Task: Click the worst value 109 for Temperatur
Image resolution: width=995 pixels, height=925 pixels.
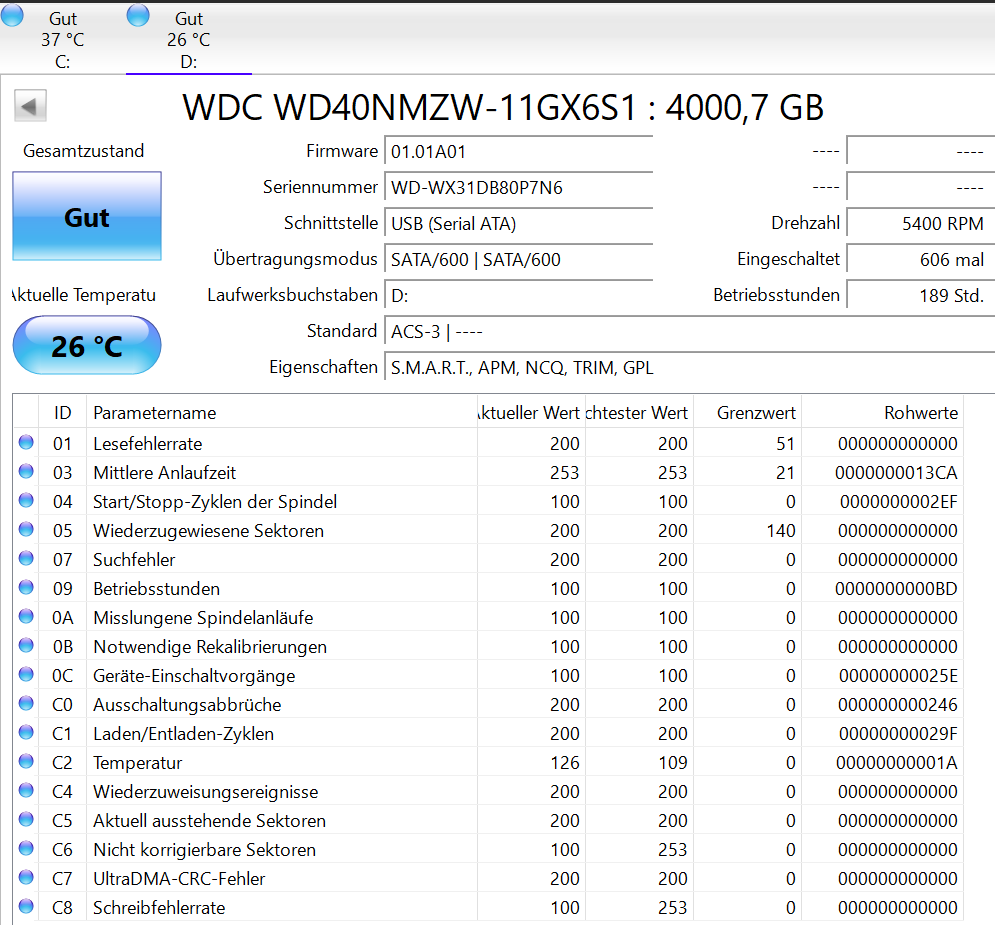Action: pyautogui.click(x=673, y=763)
